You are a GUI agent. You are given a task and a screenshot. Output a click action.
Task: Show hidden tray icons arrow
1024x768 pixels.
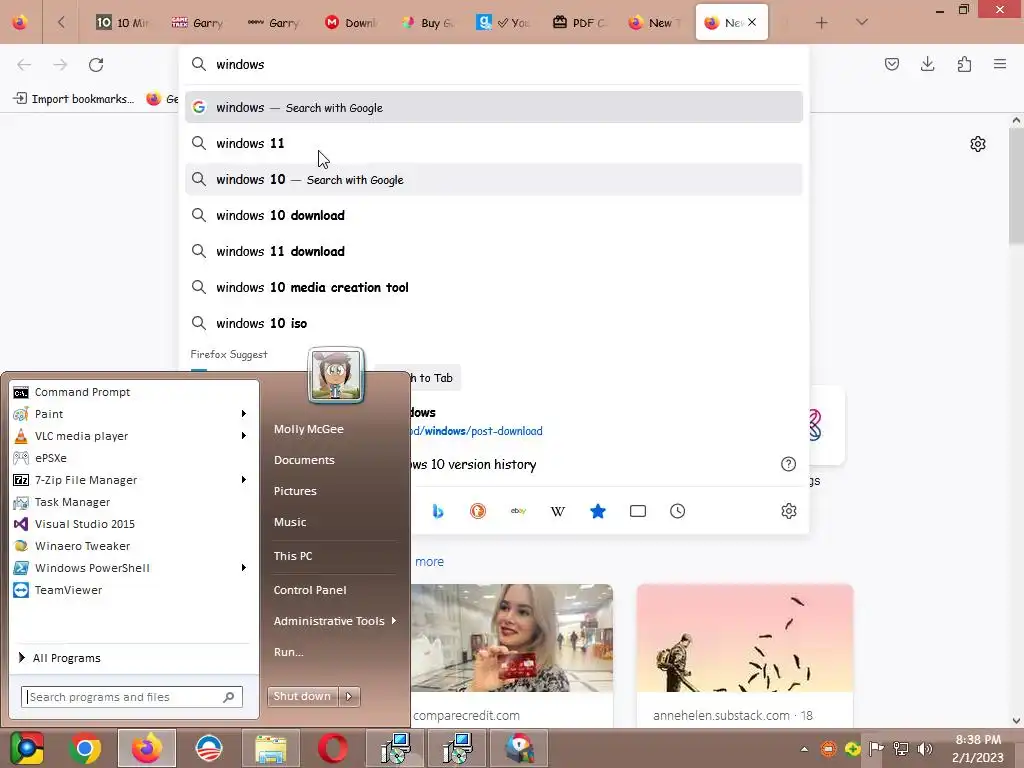[x=805, y=749]
